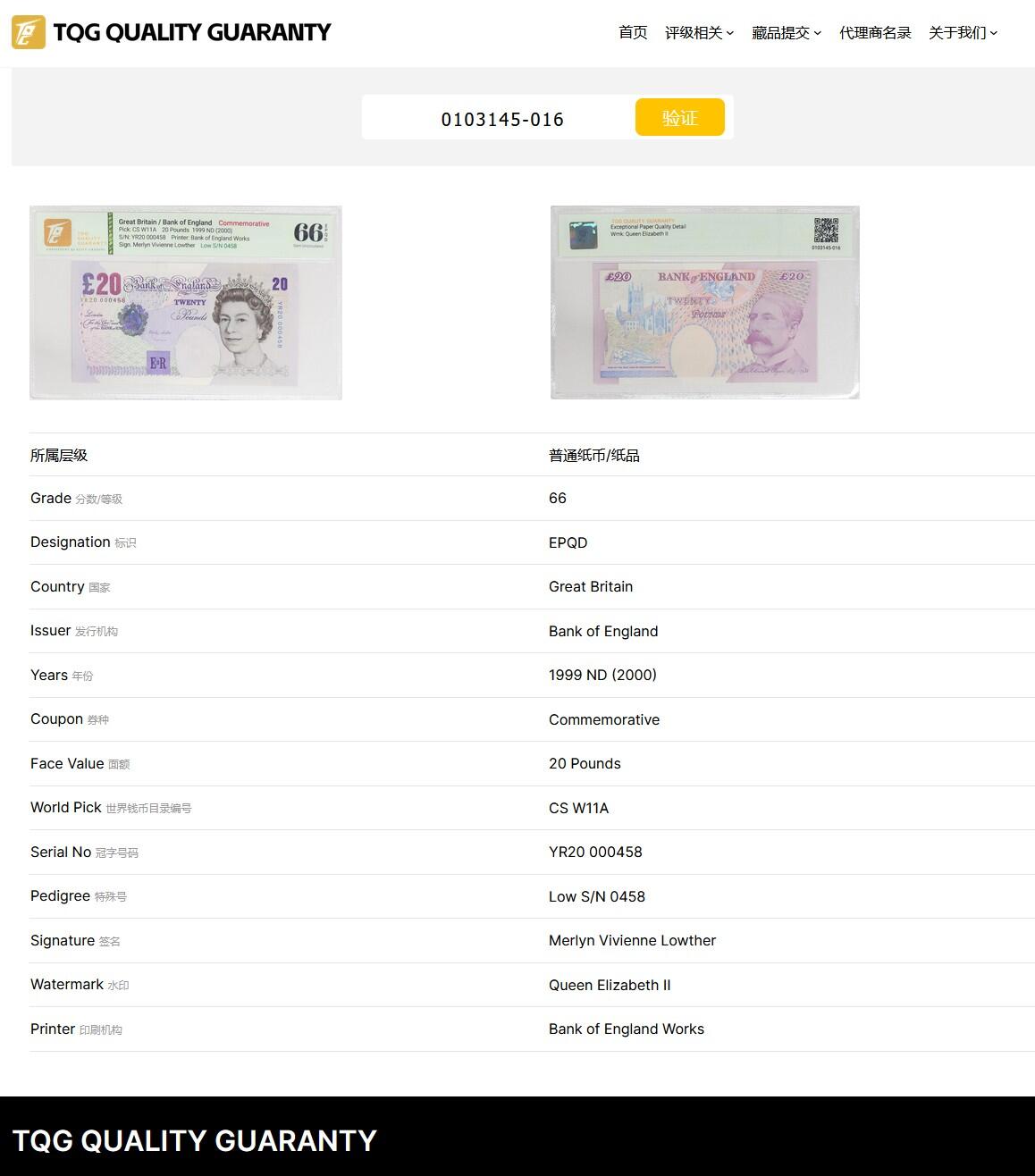Select the face value 20 Pounds
Viewport: 1035px width, 1176px height.
pyautogui.click(x=585, y=764)
